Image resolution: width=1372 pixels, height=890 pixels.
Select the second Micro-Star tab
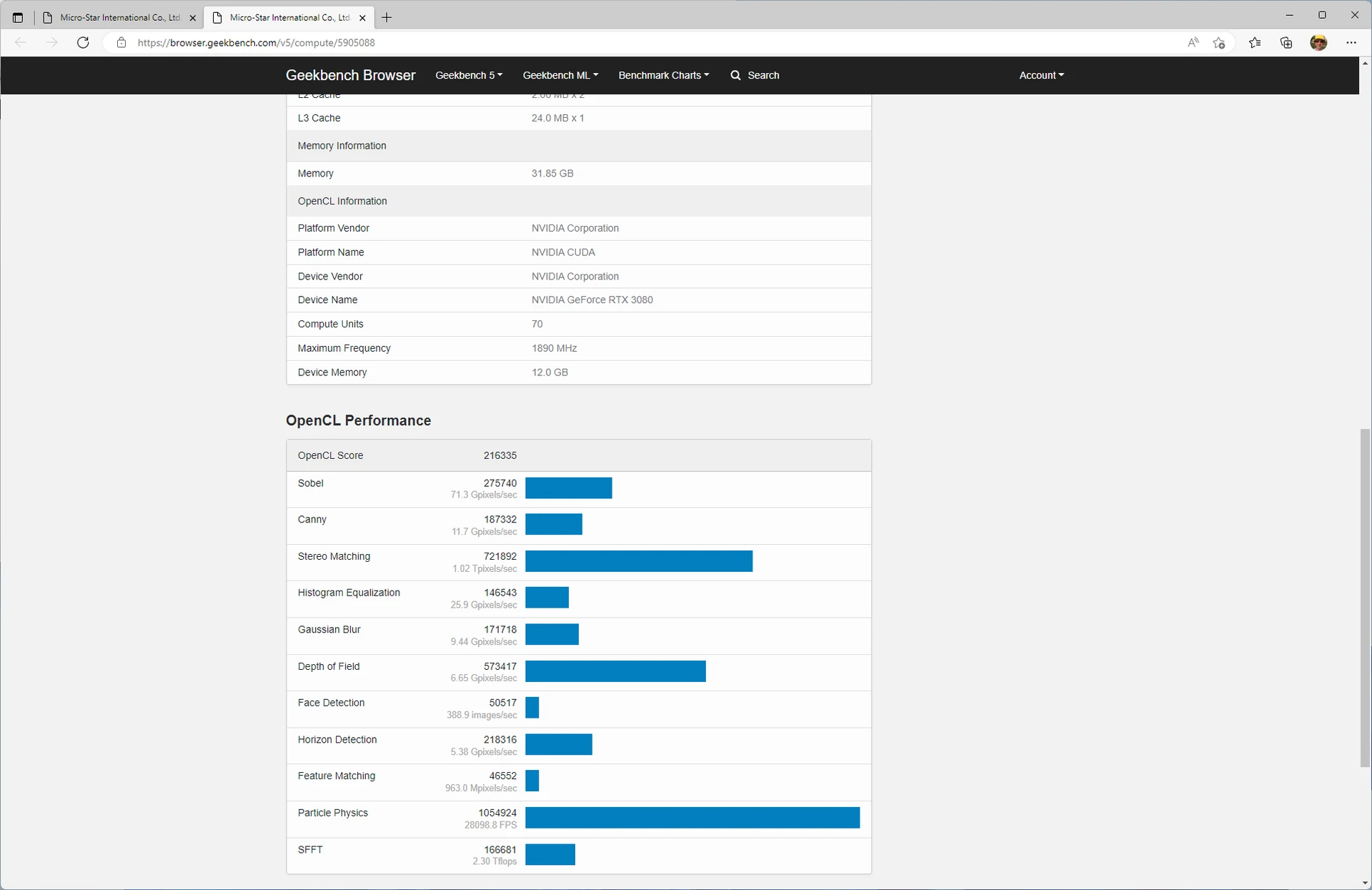tap(289, 18)
